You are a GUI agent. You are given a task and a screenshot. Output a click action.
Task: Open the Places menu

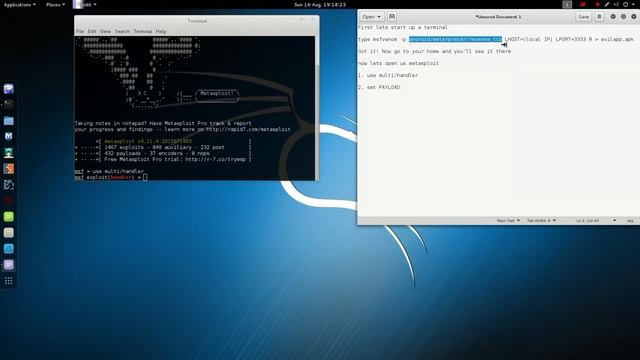pyautogui.click(x=55, y=4)
